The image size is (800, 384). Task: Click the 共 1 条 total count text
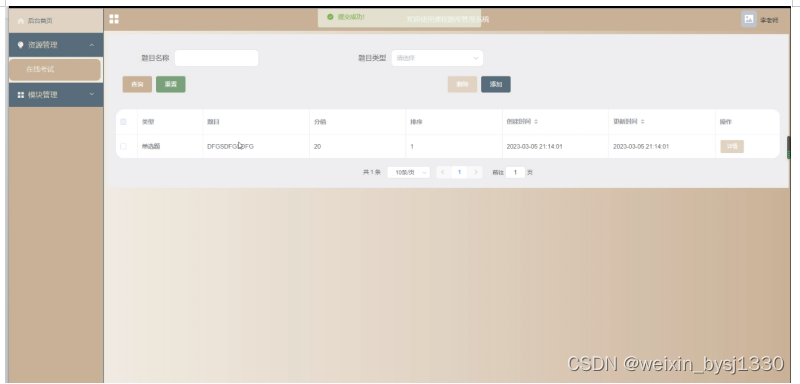click(x=371, y=172)
